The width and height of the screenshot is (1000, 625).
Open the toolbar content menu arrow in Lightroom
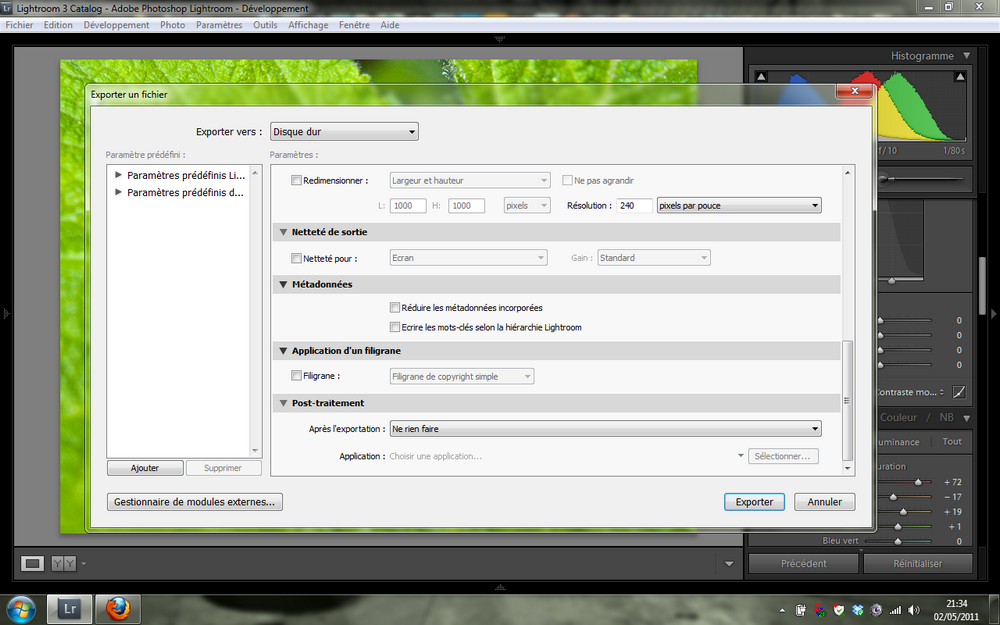729,564
